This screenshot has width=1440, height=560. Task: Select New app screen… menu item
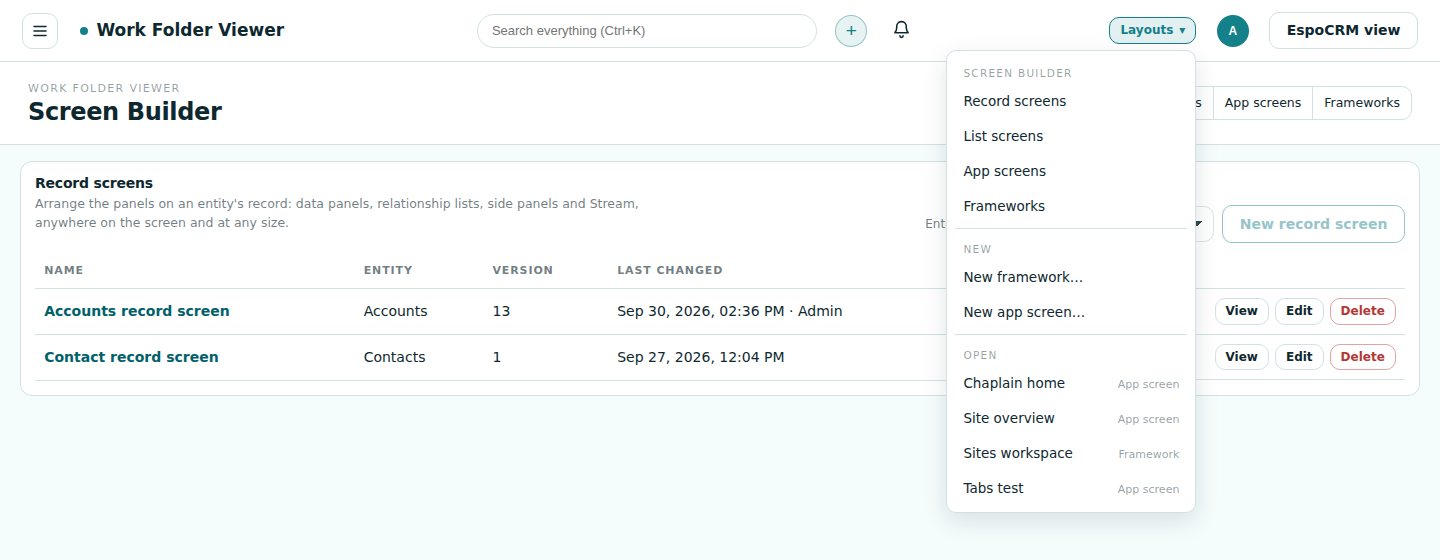click(1071, 312)
